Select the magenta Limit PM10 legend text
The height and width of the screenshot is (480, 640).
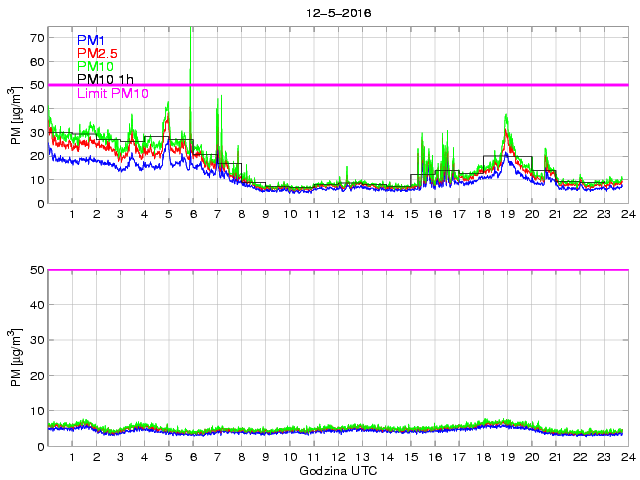tap(112, 93)
